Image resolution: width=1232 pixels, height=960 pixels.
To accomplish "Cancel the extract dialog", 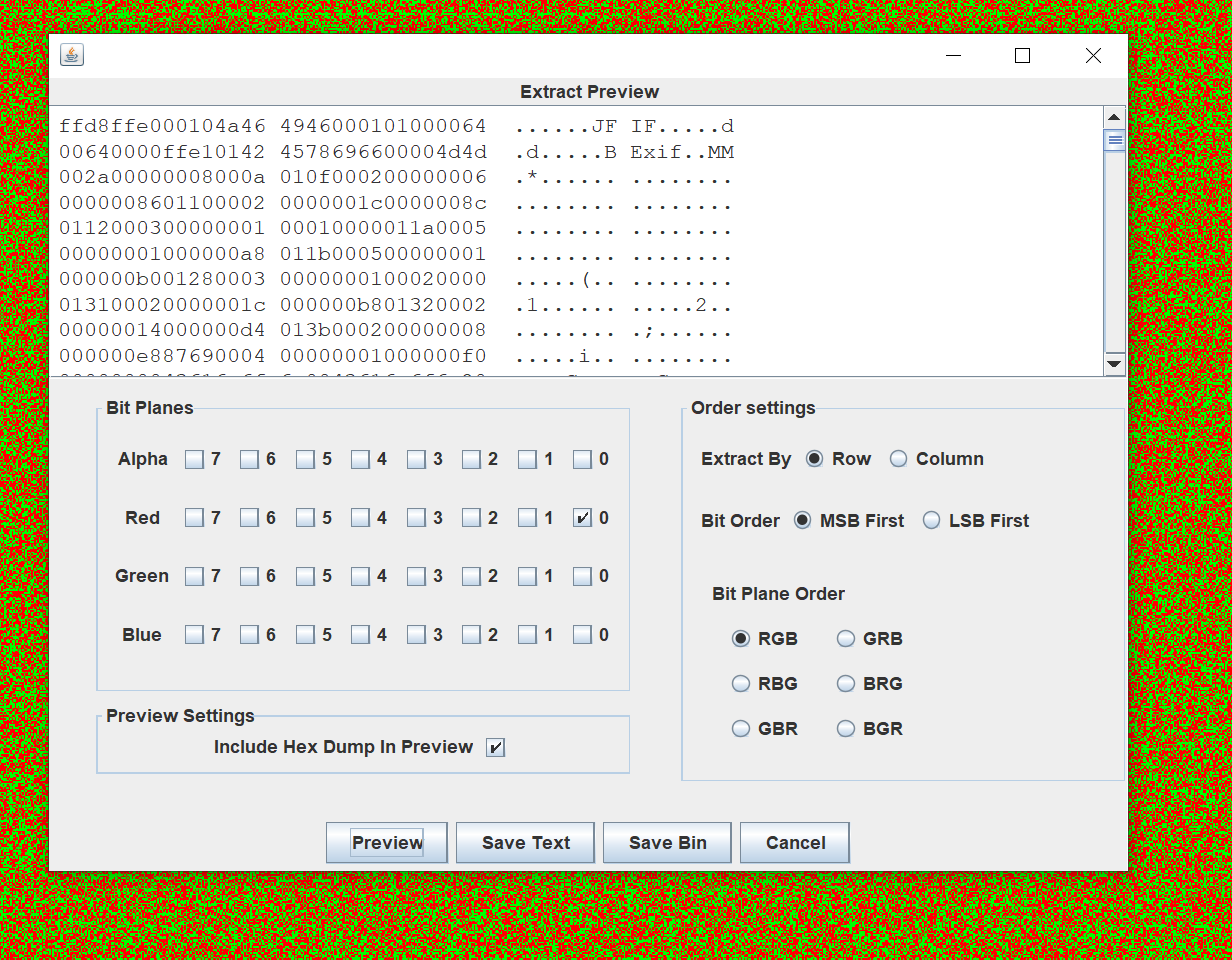I will (x=795, y=843).
